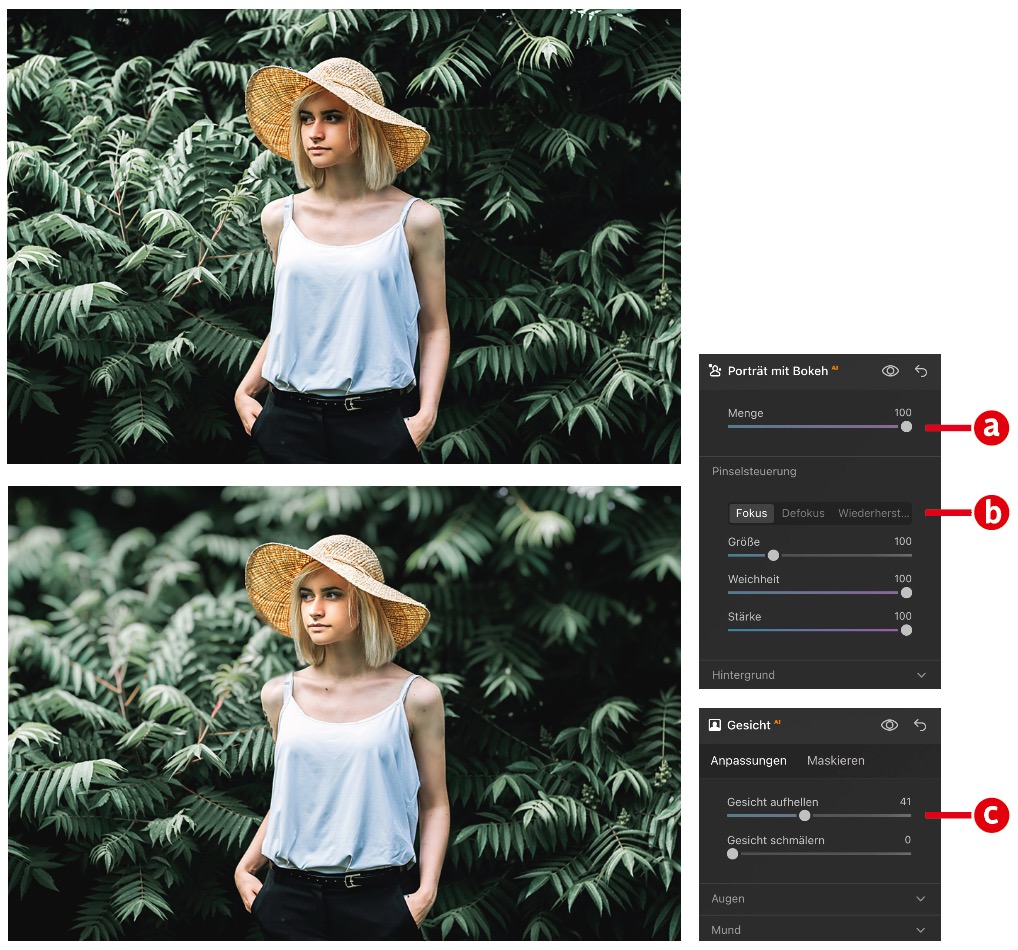1018x950 pixels.
Task: Hide the Porträt mit Bokeh effect
Action: tap(889, 371)
